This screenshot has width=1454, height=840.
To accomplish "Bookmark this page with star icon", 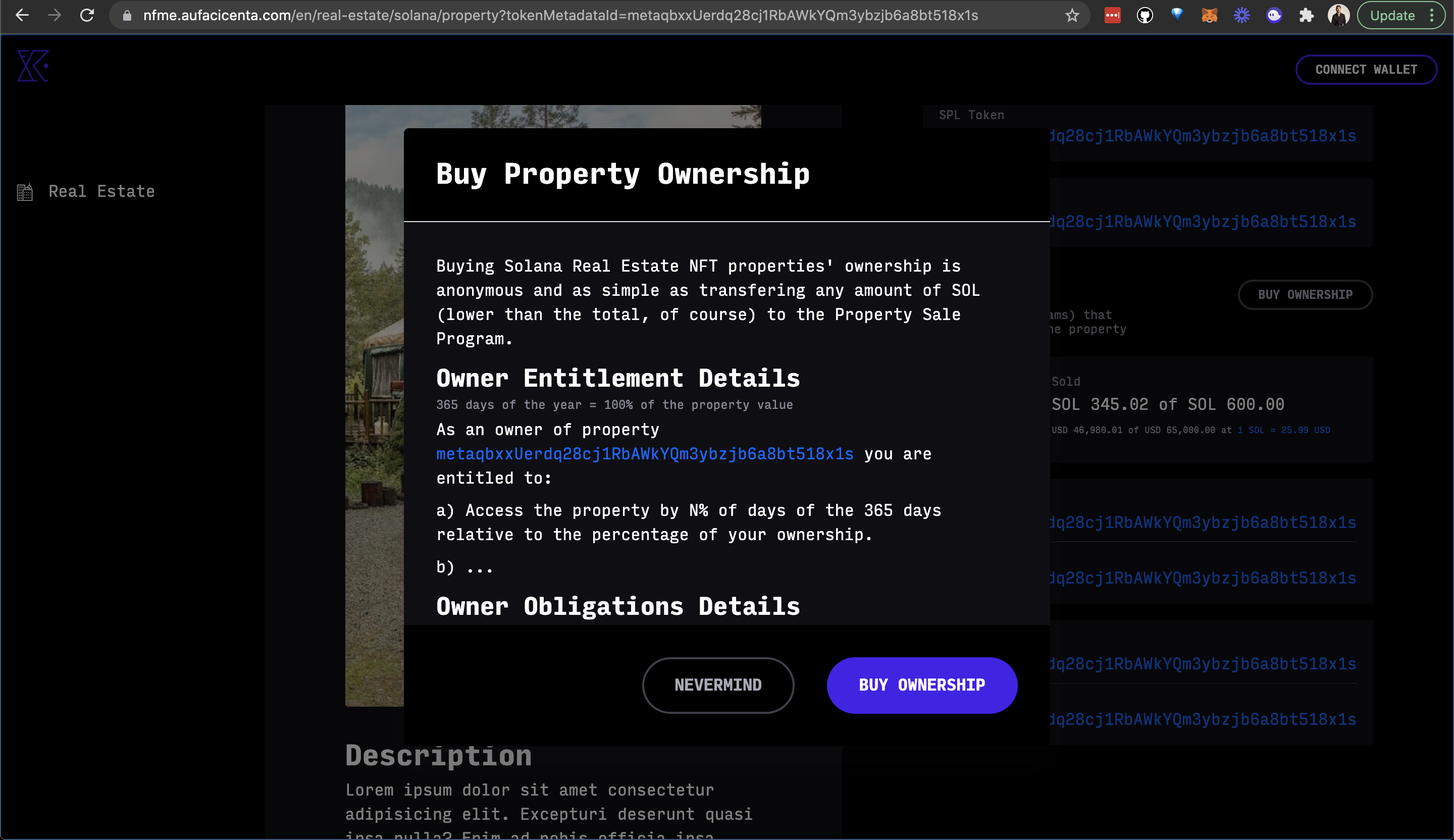I will tap(1072, 16).
